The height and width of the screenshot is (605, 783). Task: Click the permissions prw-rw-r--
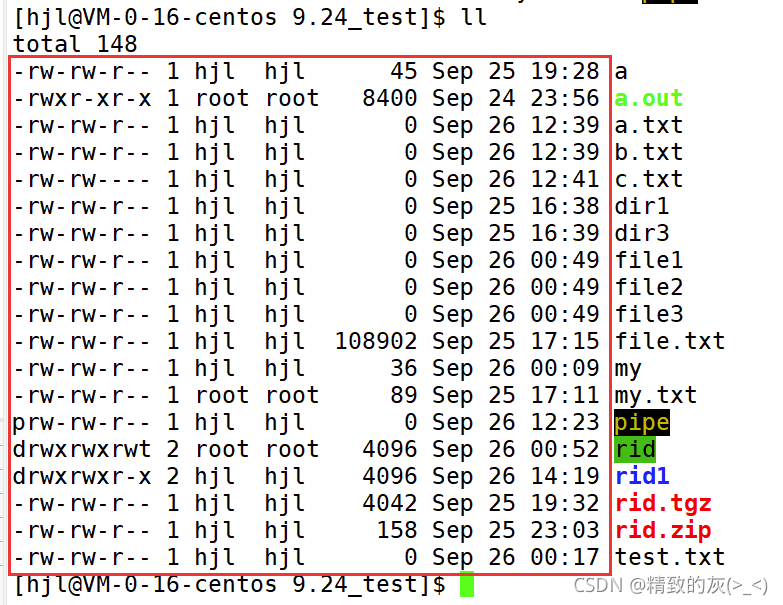(x=82, y=423)
